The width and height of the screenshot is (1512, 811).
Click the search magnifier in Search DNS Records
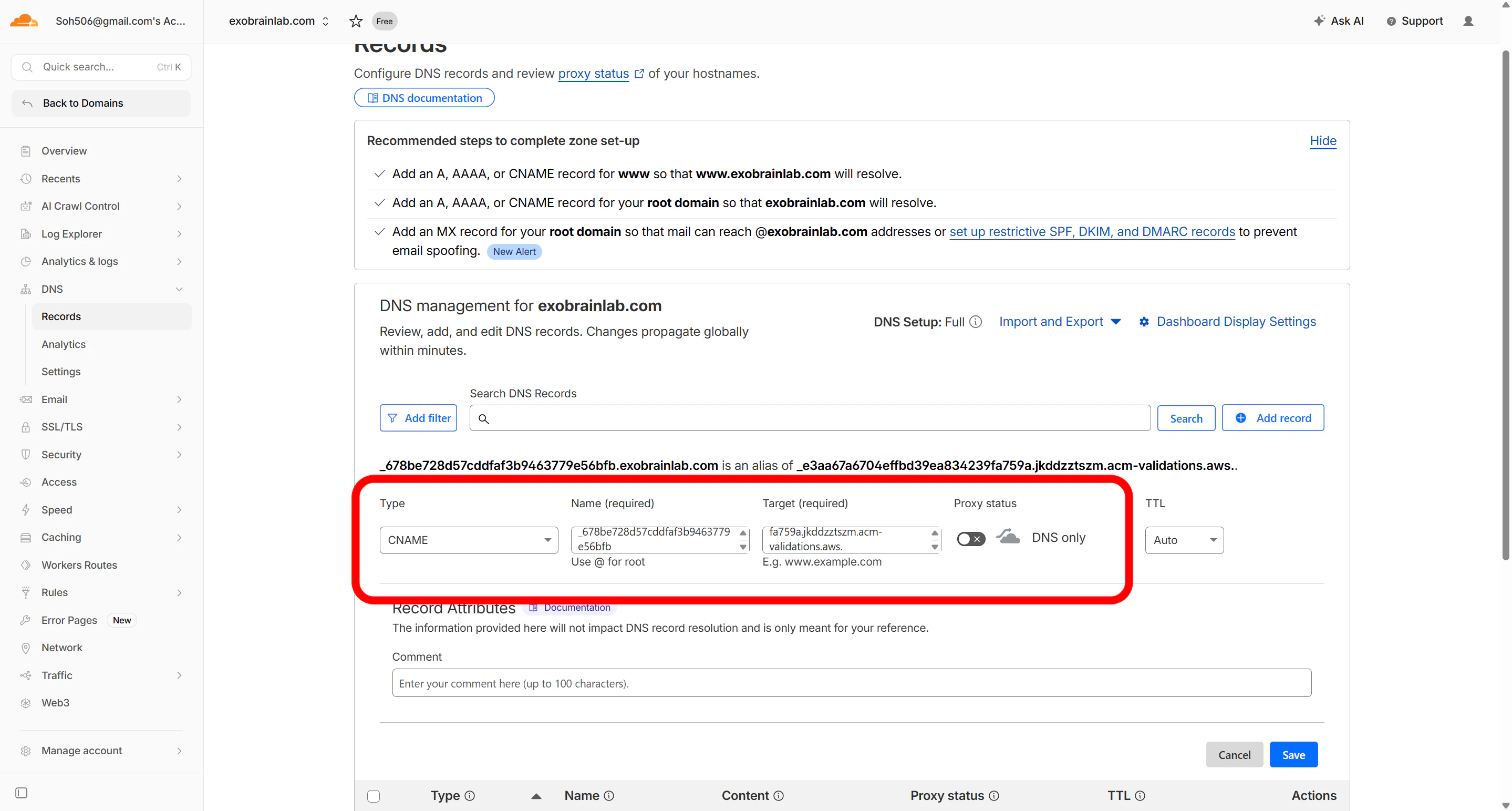(483, 419)
